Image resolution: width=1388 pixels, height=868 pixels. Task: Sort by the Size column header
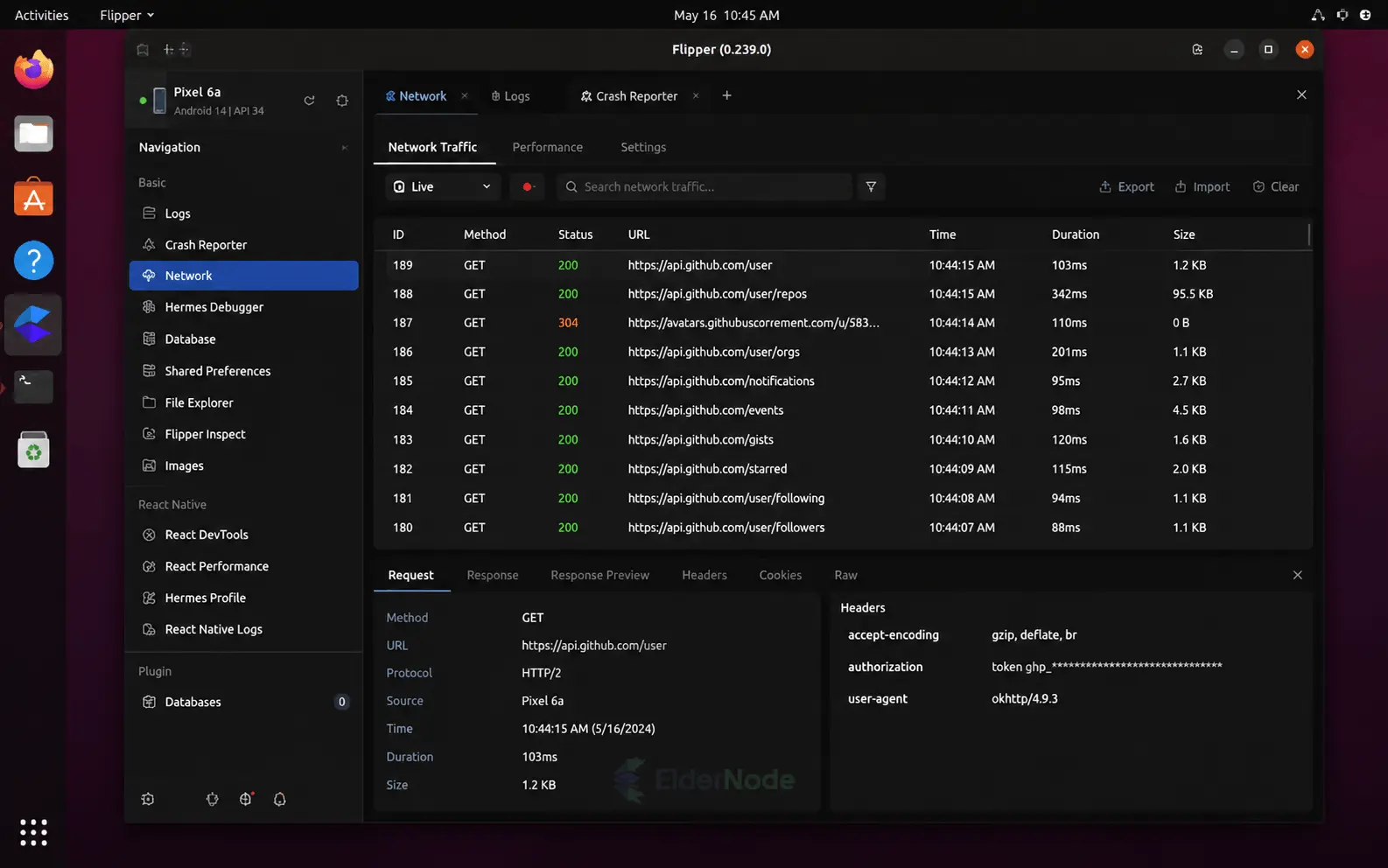tap(1184, 234)
